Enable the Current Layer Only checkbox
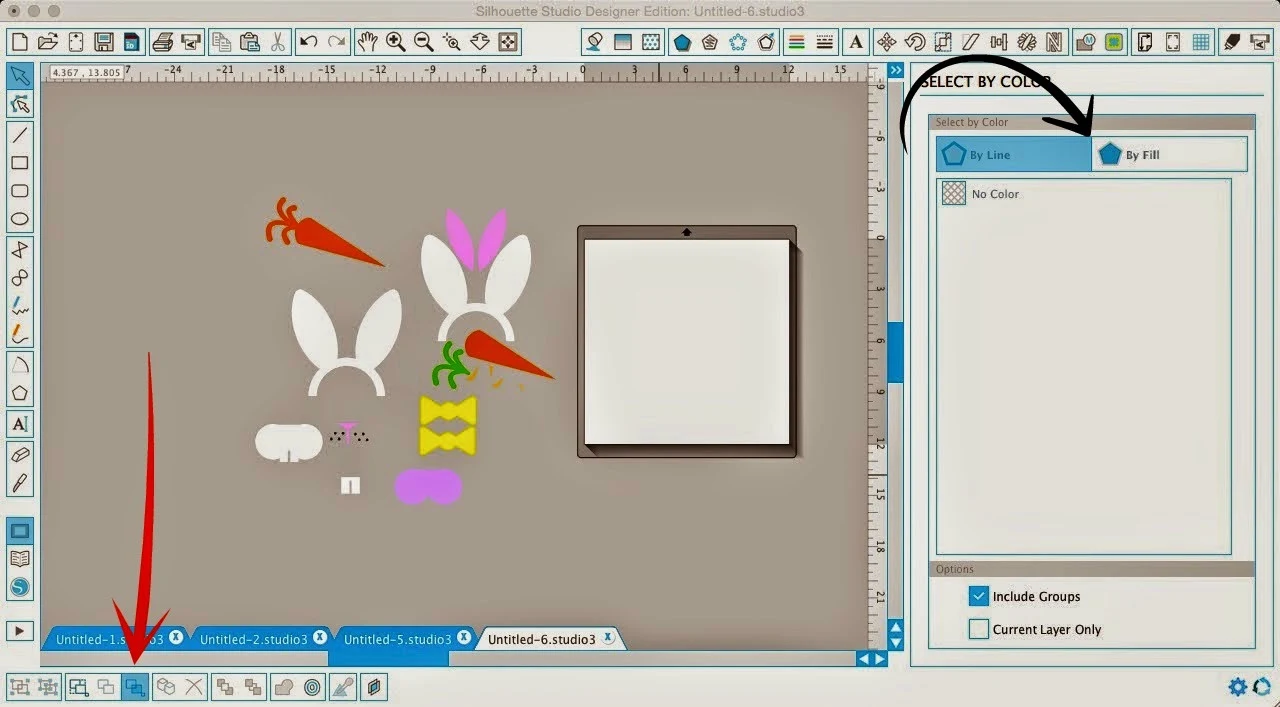1280x707 pixels. coord(978,630)
